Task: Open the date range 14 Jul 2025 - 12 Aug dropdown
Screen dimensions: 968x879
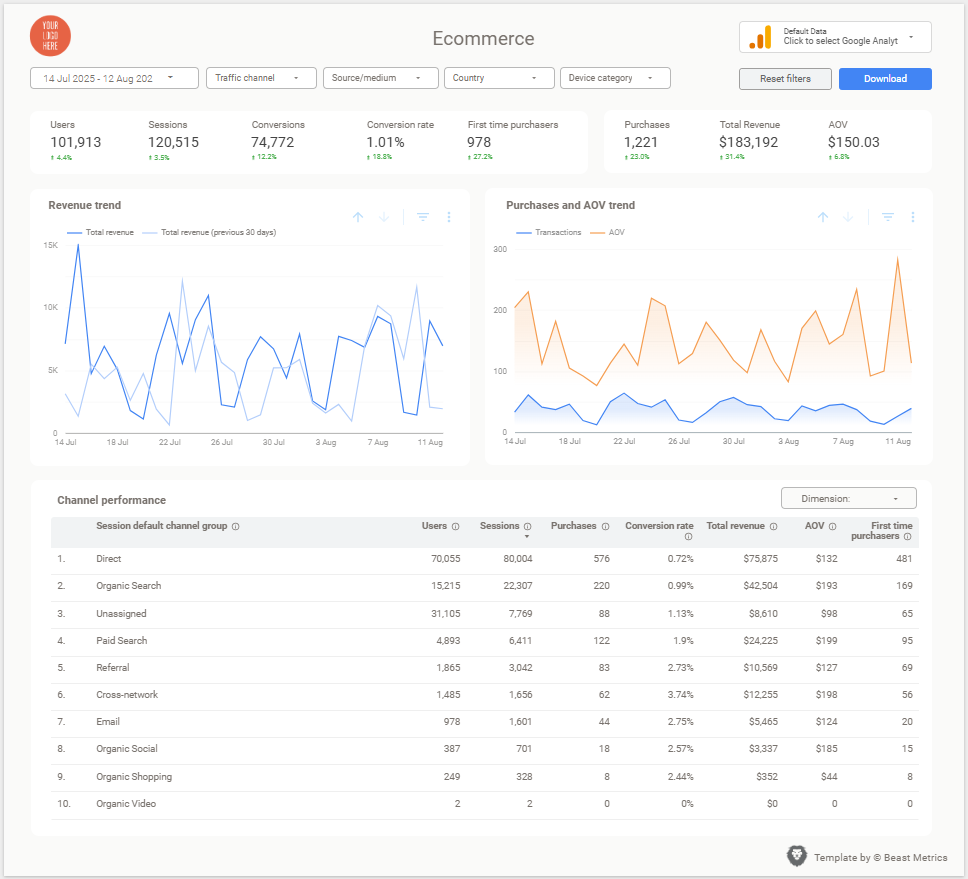Action: 114,78
